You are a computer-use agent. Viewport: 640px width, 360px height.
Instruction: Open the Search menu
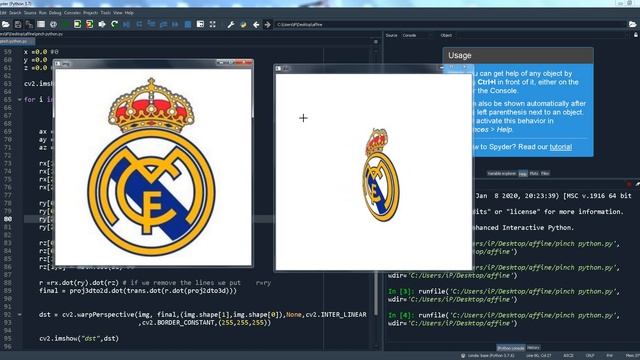pyautogui.click(x=15, y=13)
